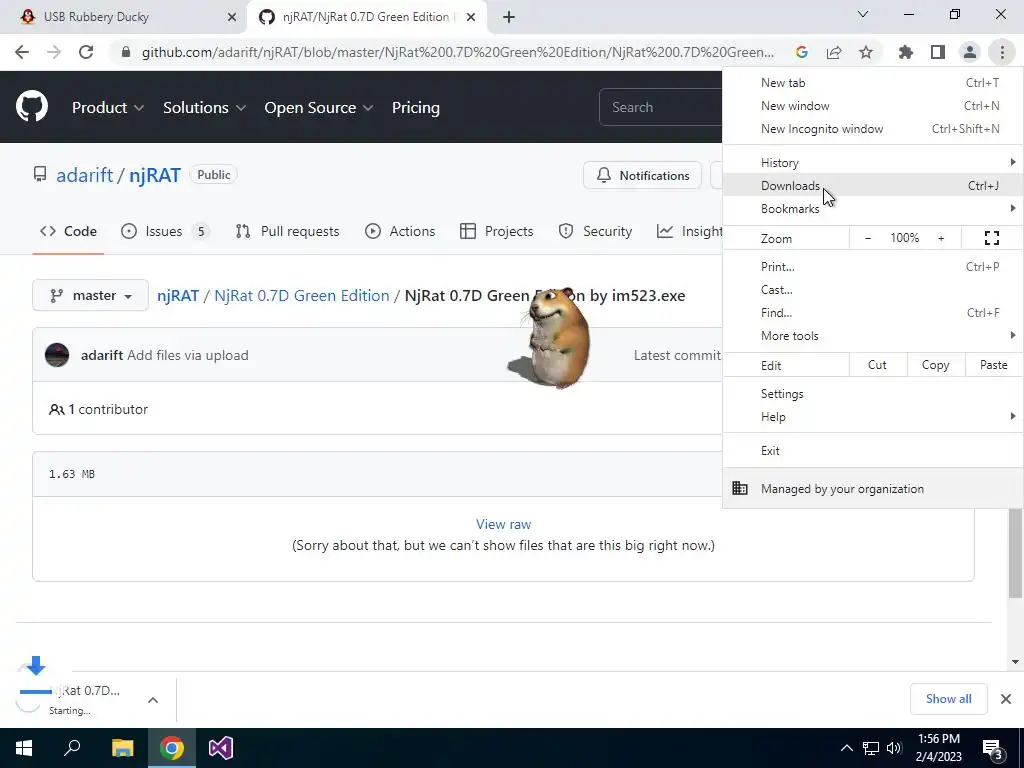Viewport: 1024px width, 768px height.
Task: Open Managed by your organization
Action: tap(873, 488)
